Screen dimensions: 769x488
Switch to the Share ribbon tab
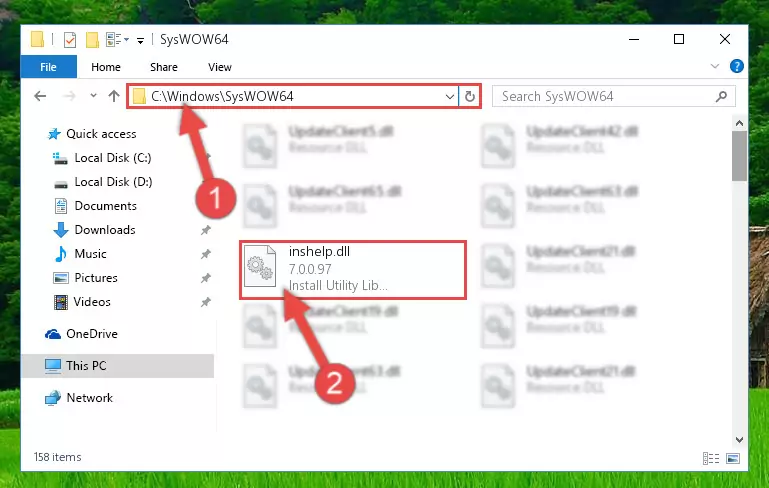coord(164,67)
